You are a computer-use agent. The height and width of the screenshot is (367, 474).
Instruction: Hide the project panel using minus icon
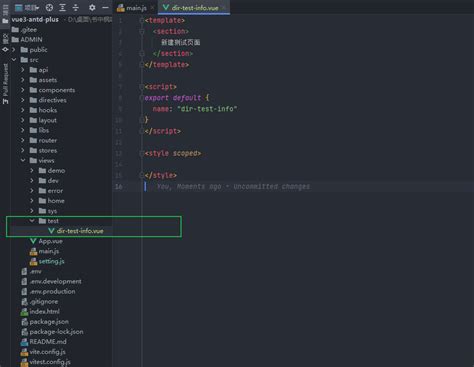click(x=105, y=7)
